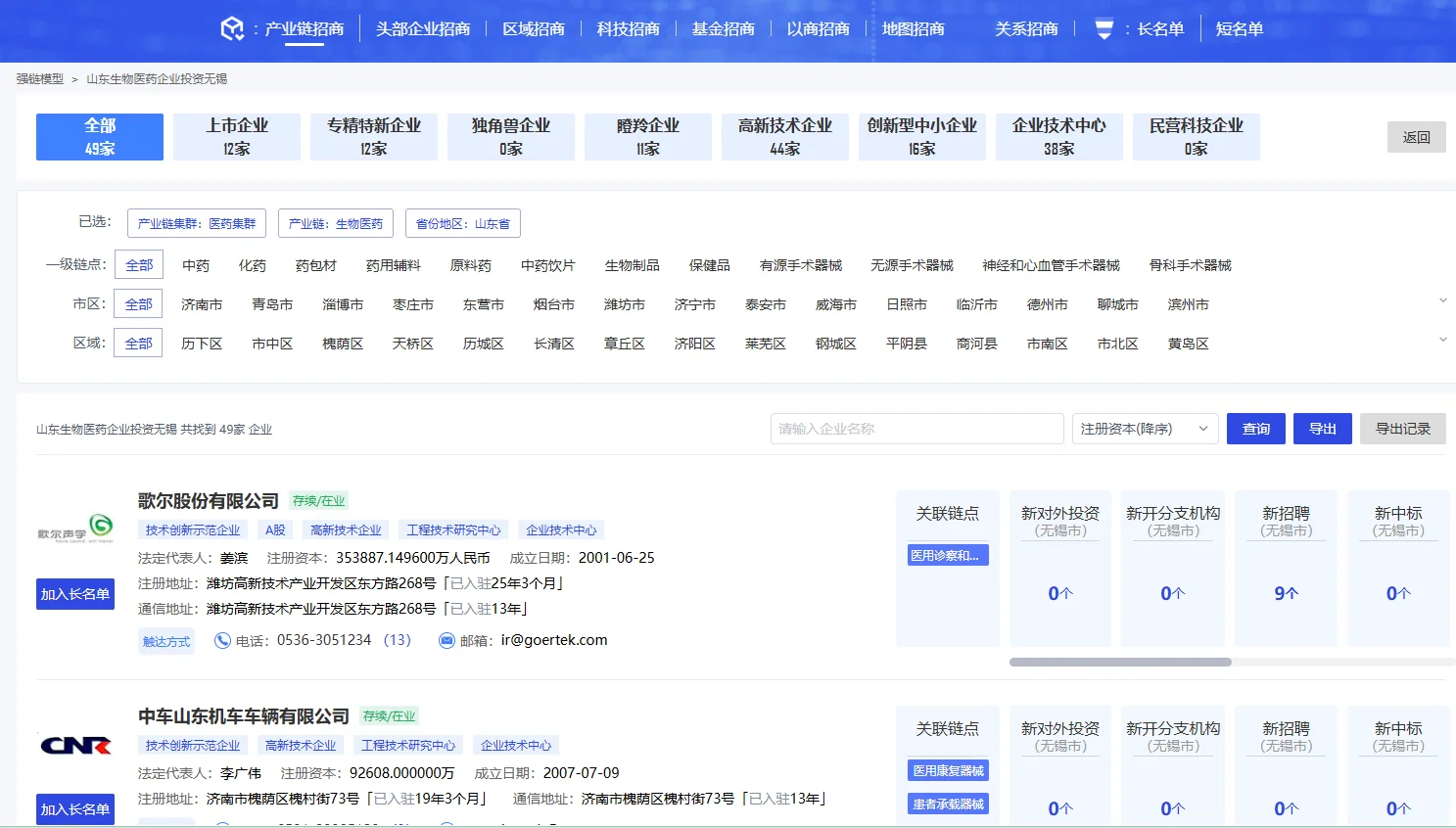Viewport: 1456px width, 828px height.
Task: Click the 查询 search button
Action: (x=1256, y=429)
